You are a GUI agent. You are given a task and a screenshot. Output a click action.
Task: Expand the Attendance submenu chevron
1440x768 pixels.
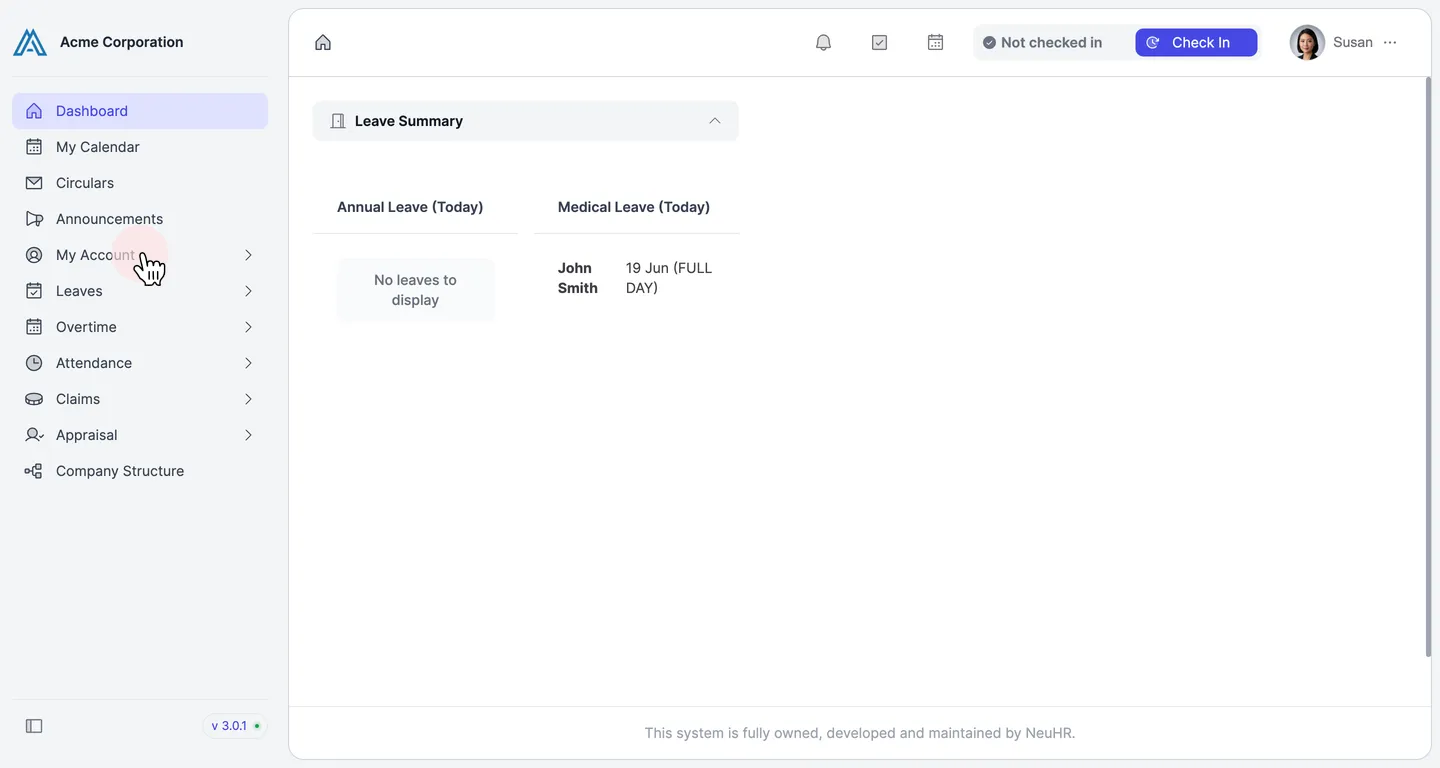pos(248,363)
